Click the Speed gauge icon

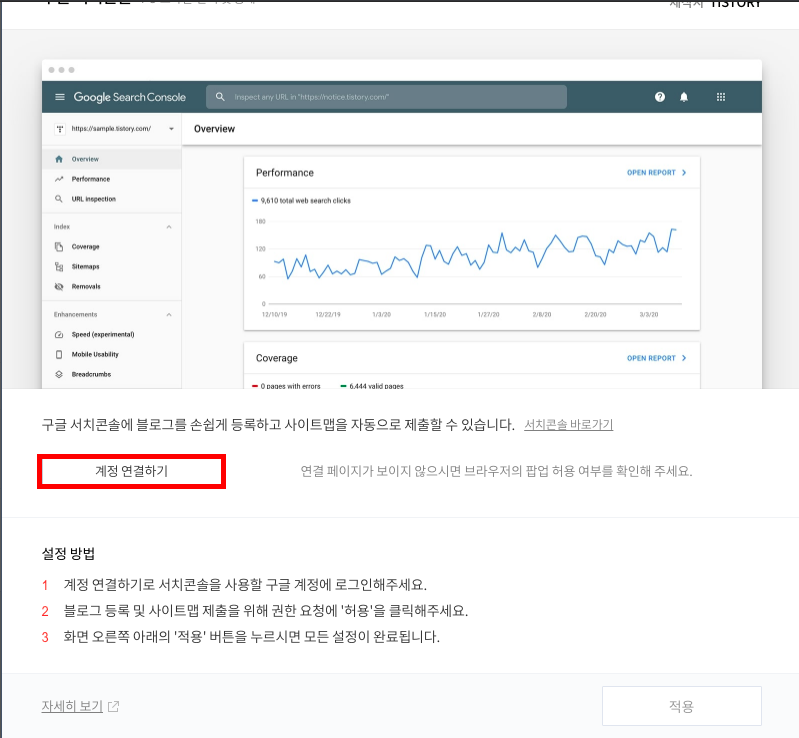(59, 334)
